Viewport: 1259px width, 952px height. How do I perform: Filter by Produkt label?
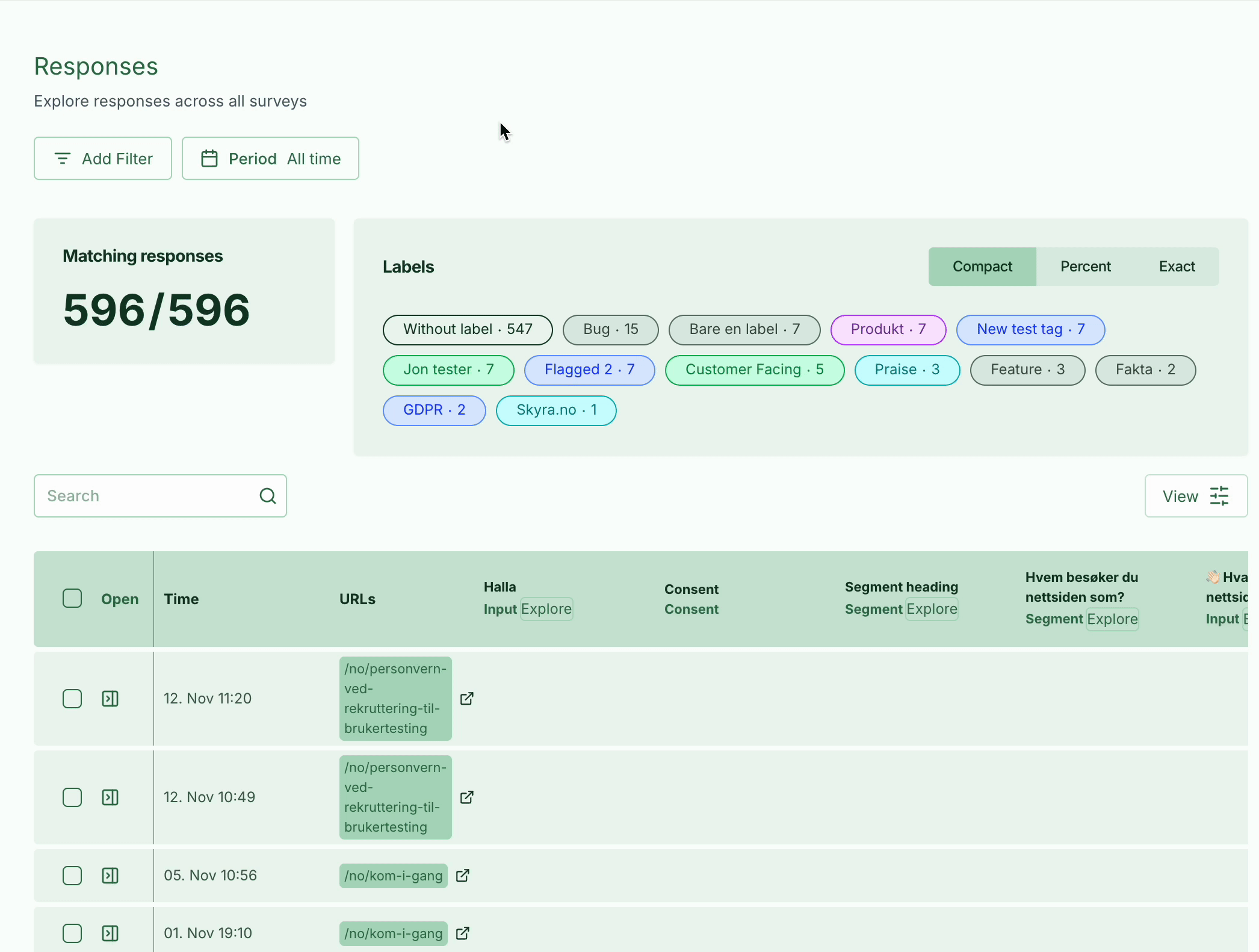(888, 330)
